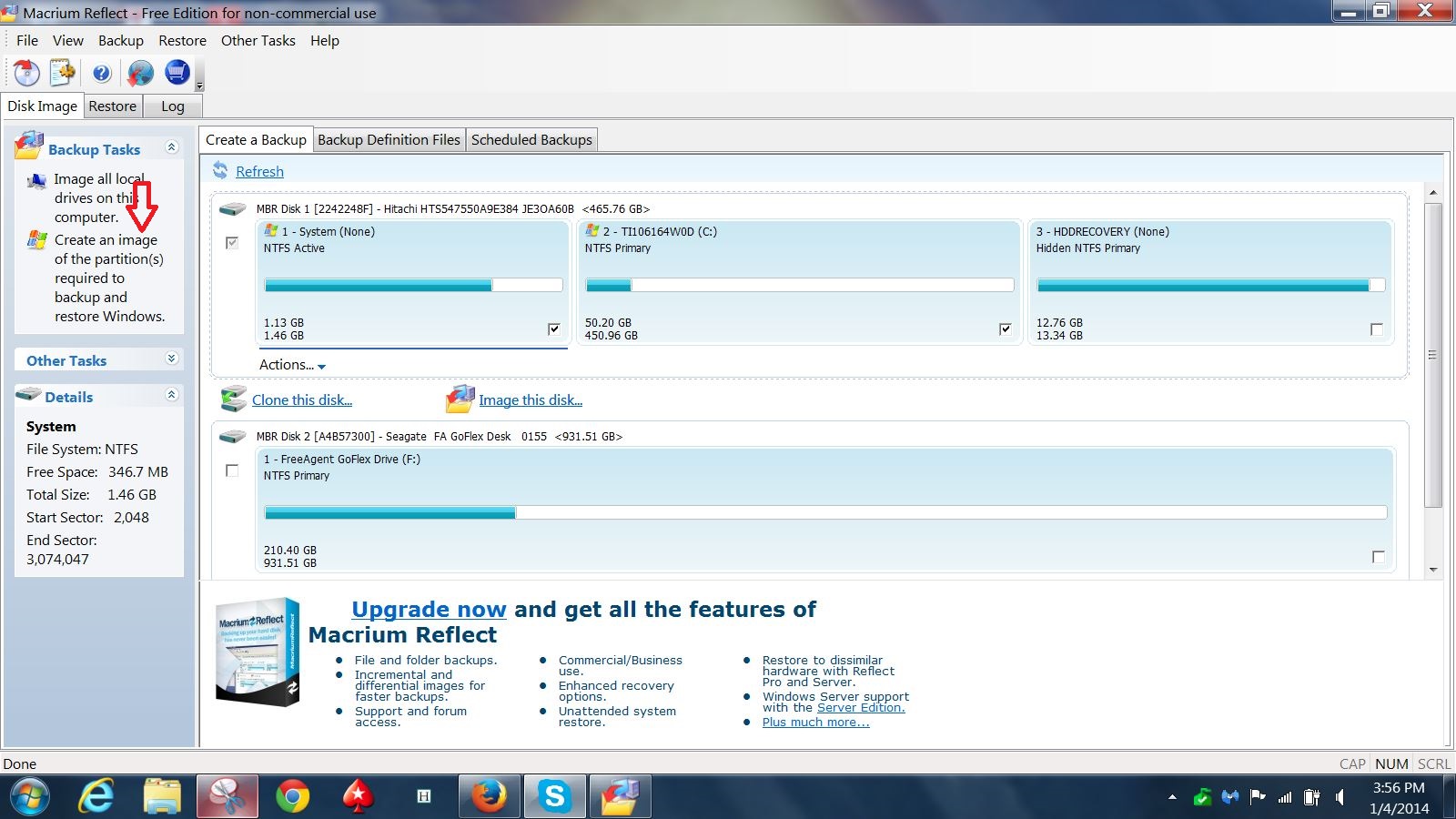Click the Windows flag icon beside Create an image

coord(37,240)
